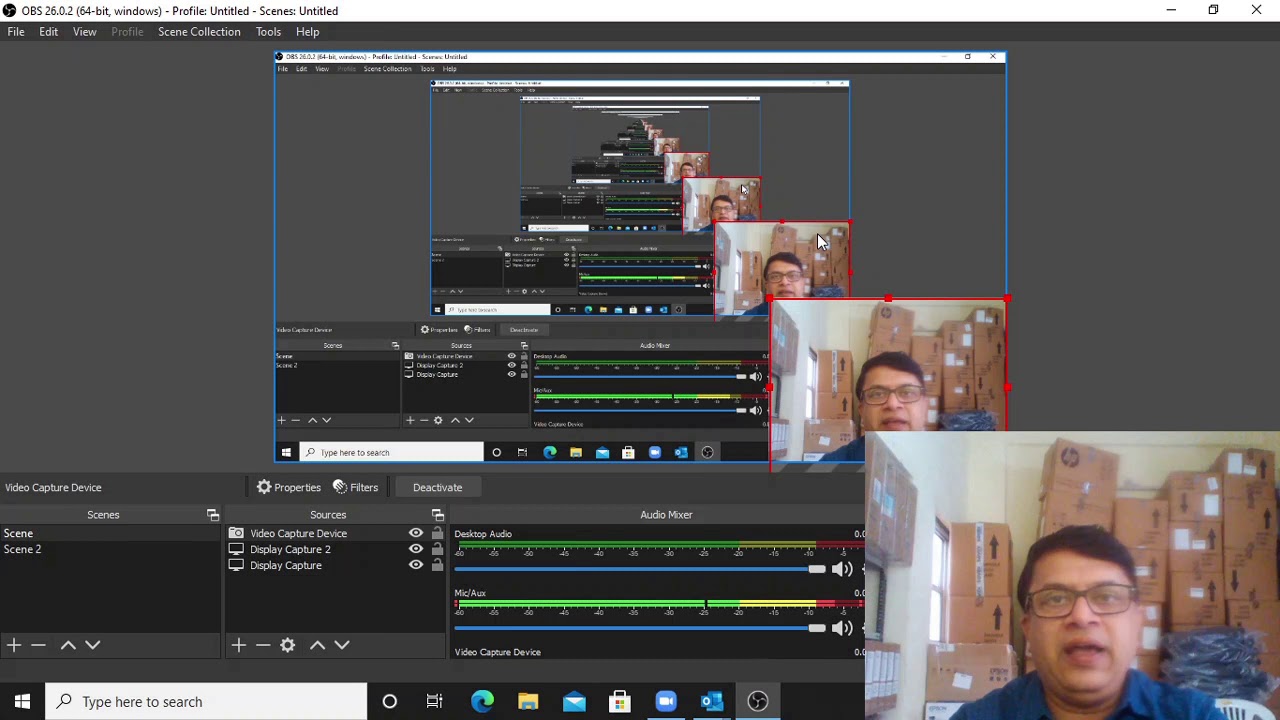Screen dimensions: 1280x720
Task: Add a new scene with plus icon
Action: (14, 645)
